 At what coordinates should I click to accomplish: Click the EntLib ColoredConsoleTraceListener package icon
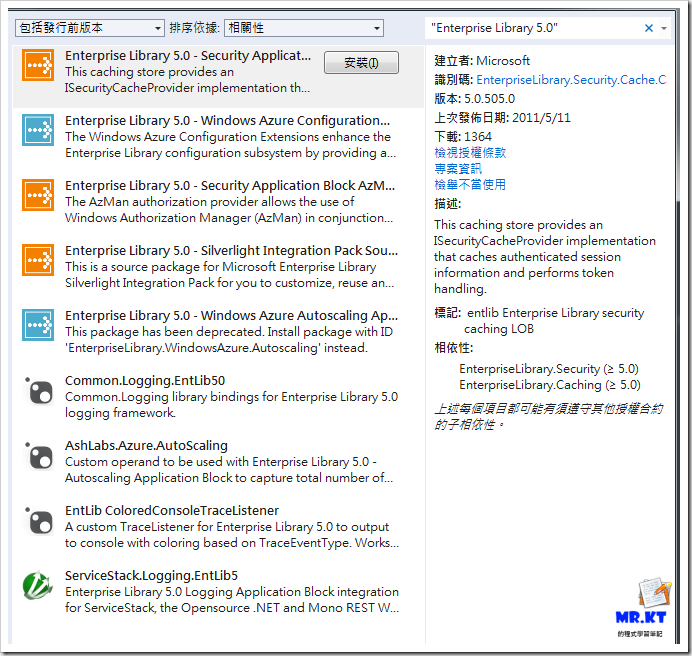pos(39,521)
